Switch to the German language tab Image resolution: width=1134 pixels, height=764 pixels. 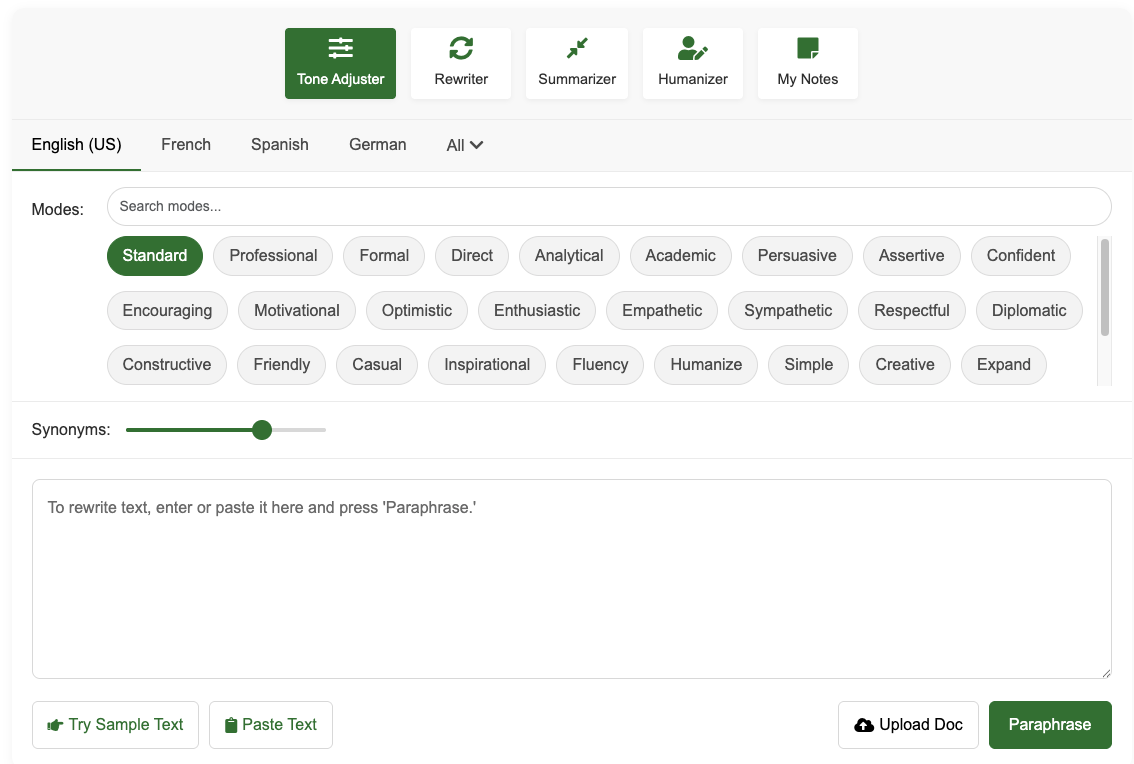point(378,145)
